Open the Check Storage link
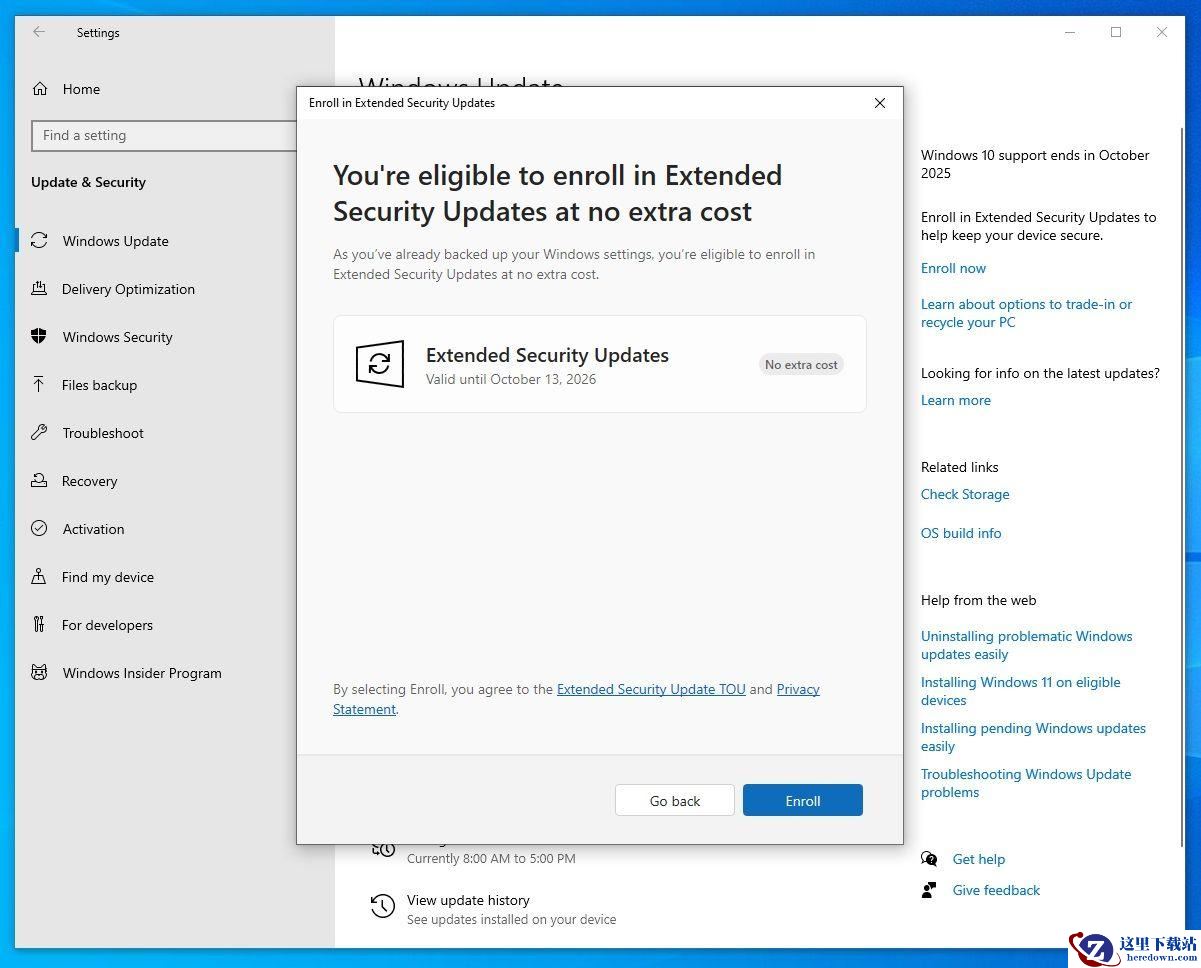The width and height of the screenshot is (1201, 968). [x=965, y=494]
